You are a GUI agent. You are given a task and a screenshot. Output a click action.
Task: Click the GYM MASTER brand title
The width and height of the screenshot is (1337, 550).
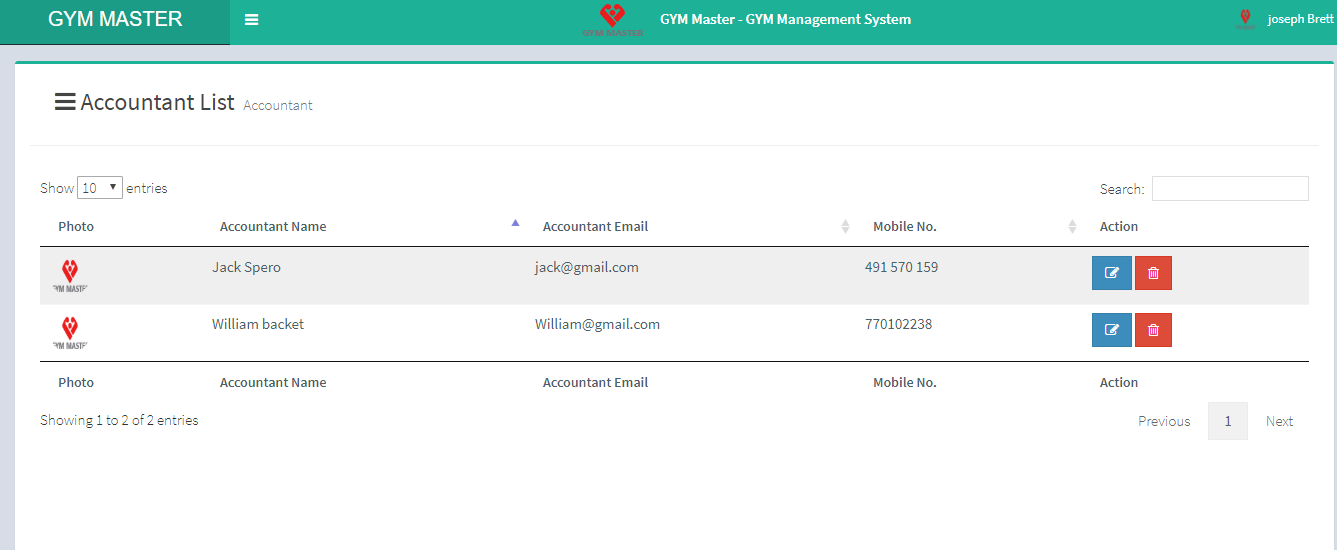click(x=115, y=20)
